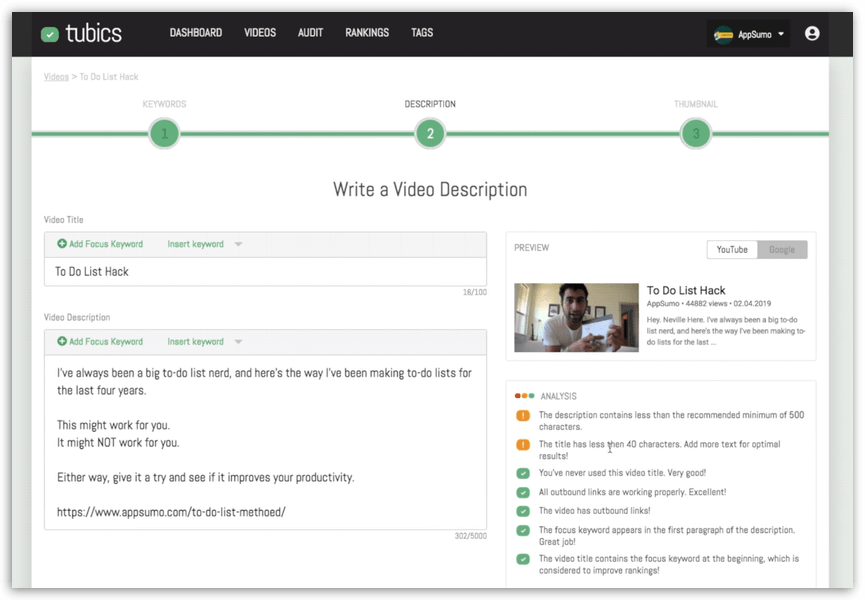Switch preview to Google
Image resolution: width=865 pixels, height=600 pixels.
(782, 249)
